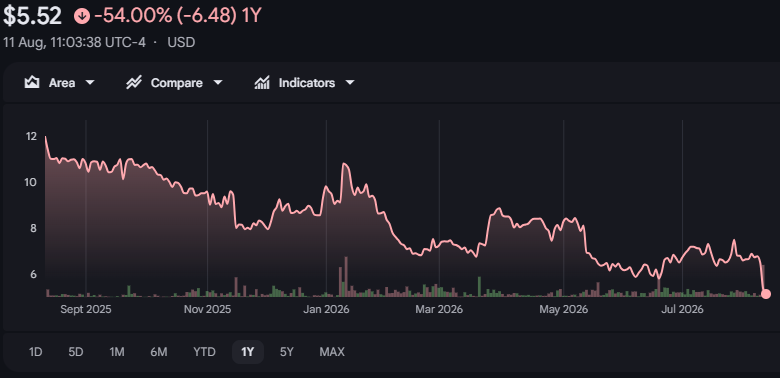Expand the Compare dropdown arrow
The width and height of the screenshot is (780, 378).
218,83
